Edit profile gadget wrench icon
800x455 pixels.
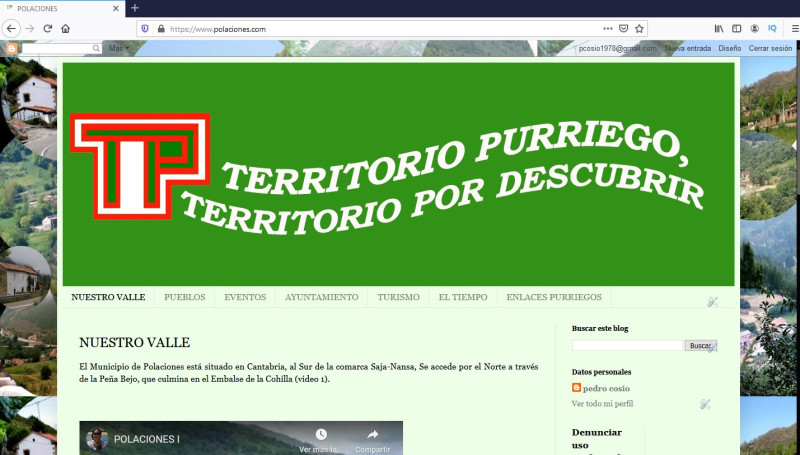click(705, 405)
